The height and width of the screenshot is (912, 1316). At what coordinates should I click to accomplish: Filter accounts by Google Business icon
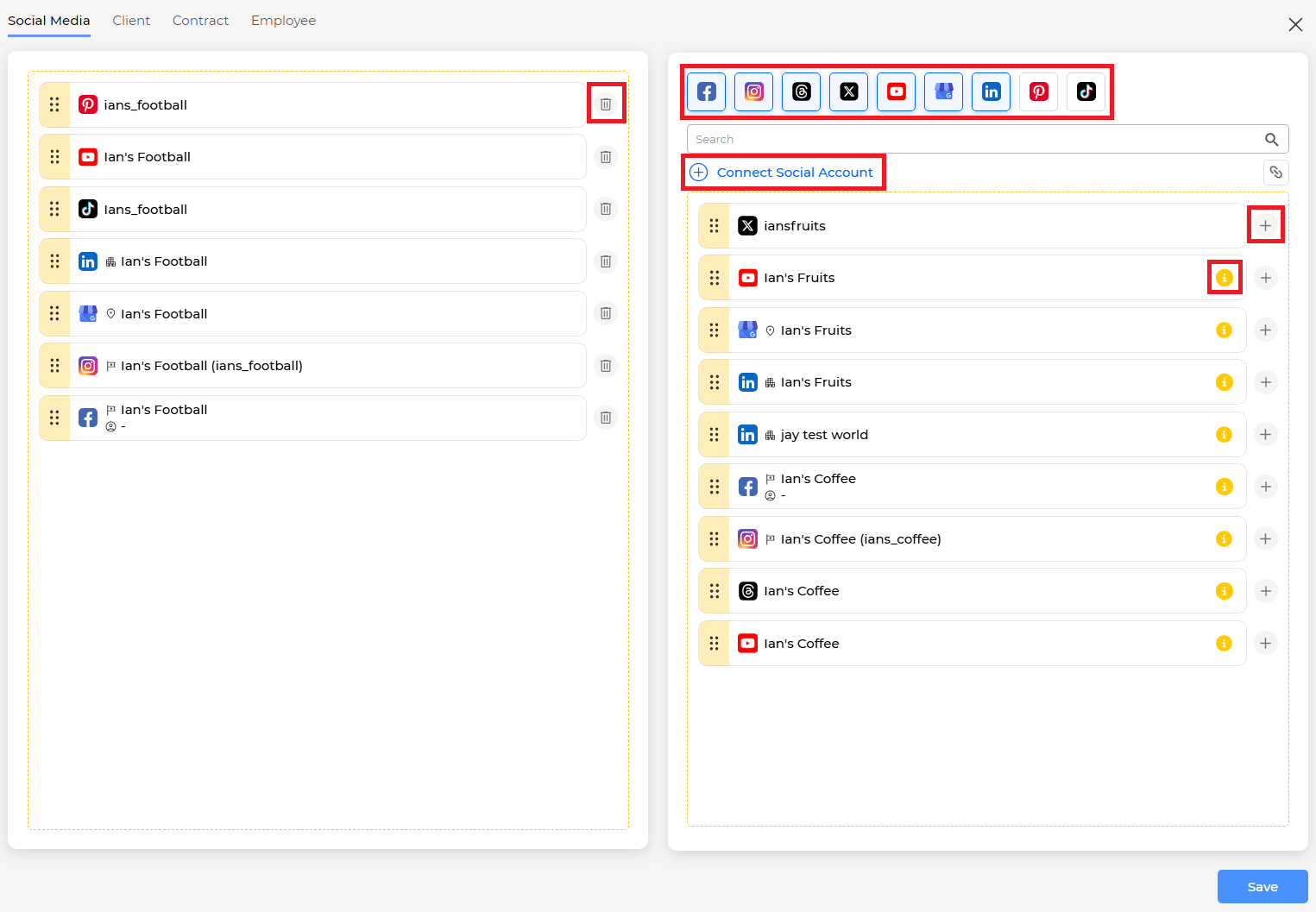944,91
